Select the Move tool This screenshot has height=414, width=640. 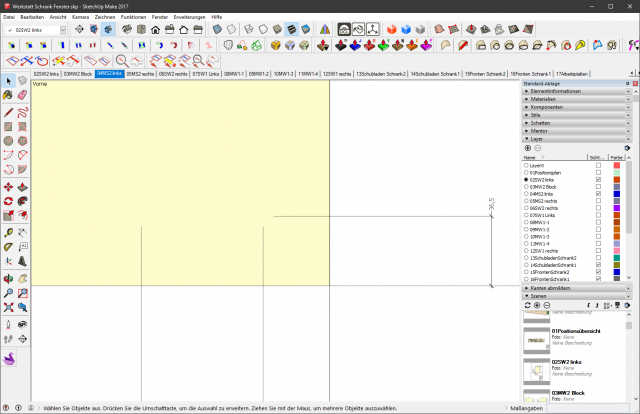point(8,186)
